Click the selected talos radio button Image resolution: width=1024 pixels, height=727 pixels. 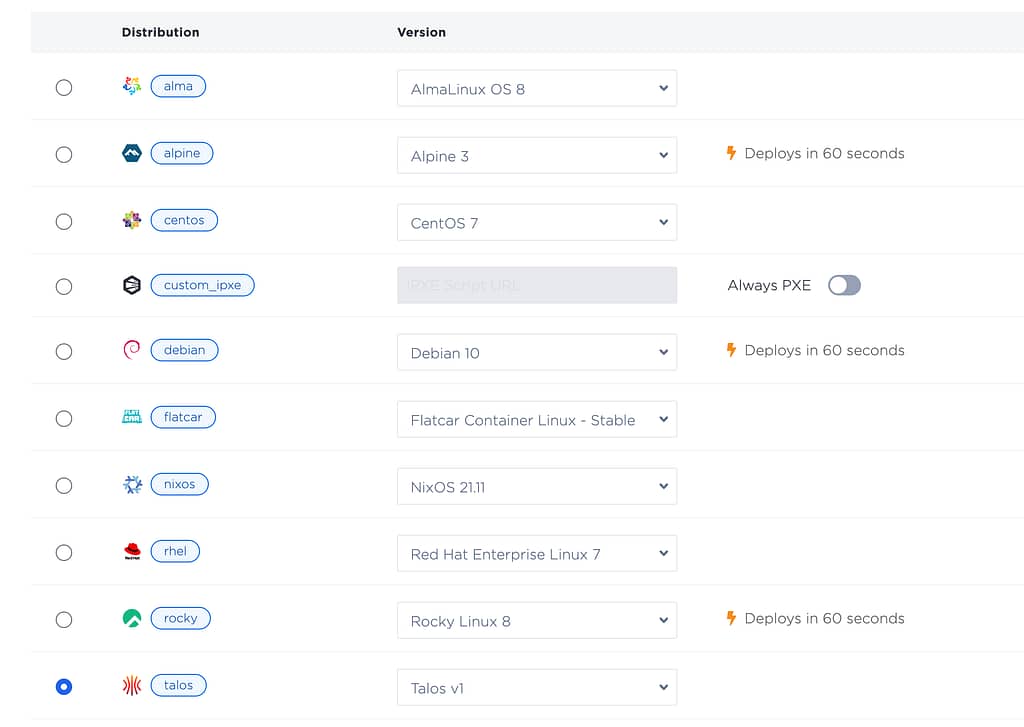[64, 687]
